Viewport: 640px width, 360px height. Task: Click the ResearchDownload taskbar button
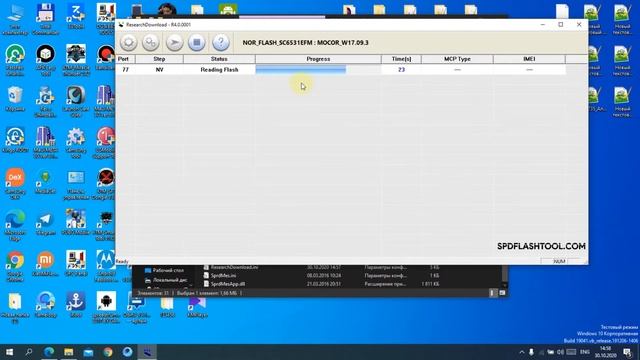147,352
